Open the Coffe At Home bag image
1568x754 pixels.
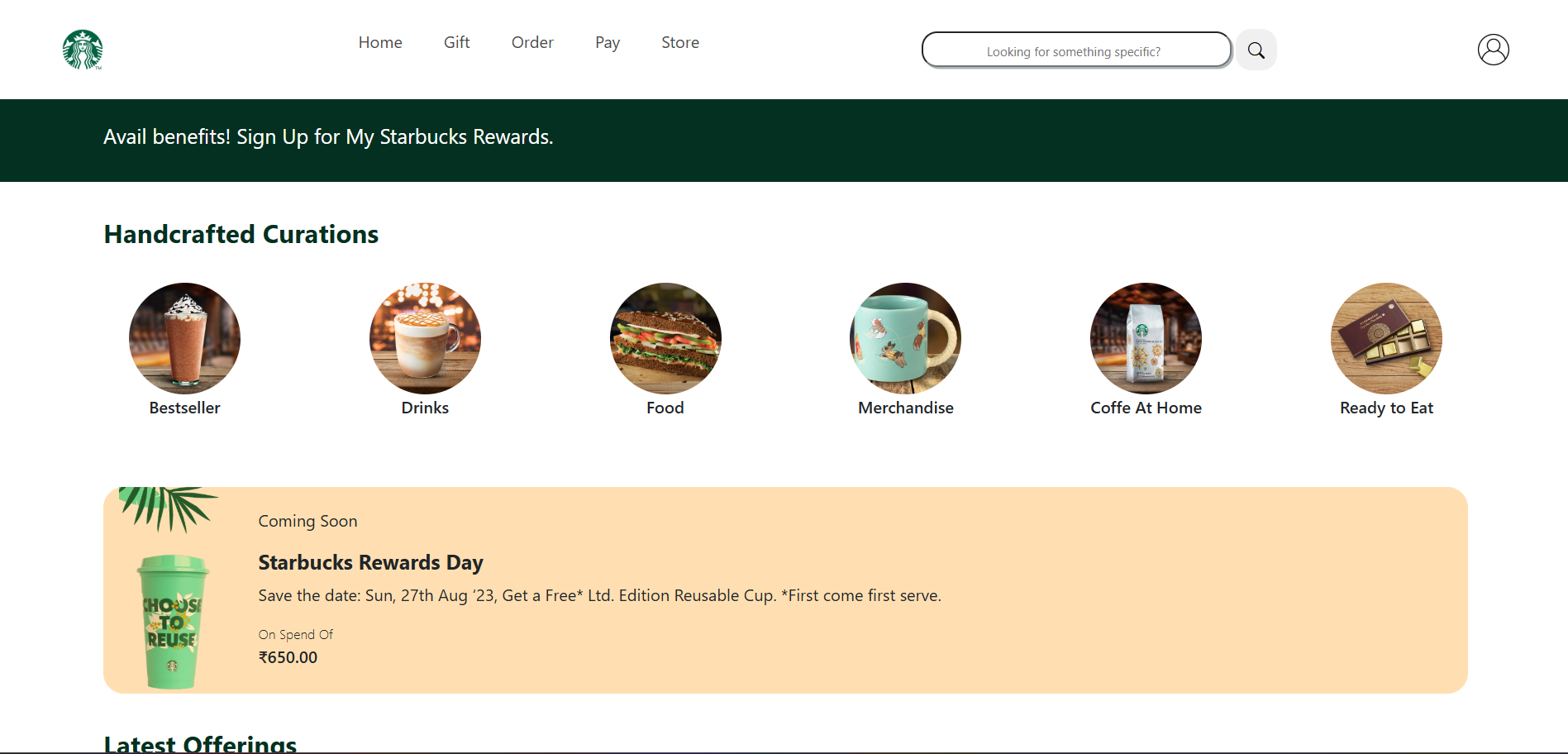click(1146, 338)
